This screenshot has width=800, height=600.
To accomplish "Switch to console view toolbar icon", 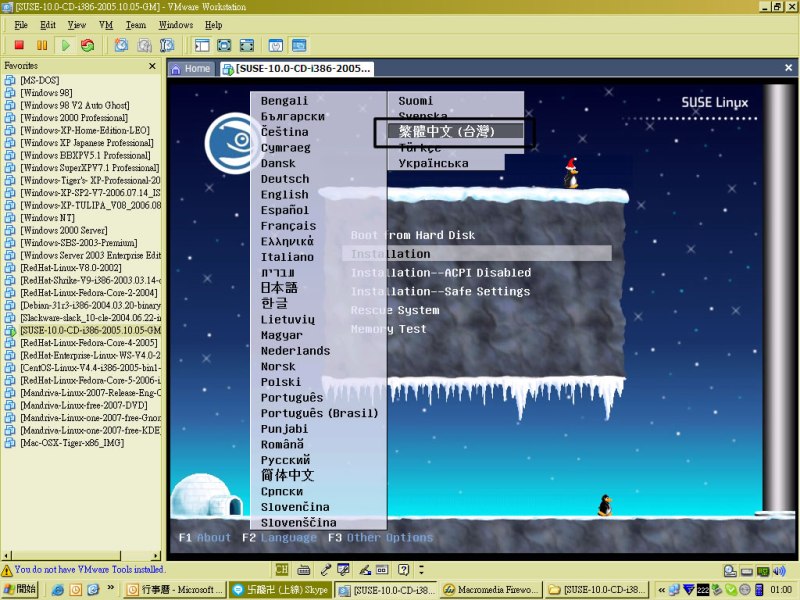I will (299, 45).
